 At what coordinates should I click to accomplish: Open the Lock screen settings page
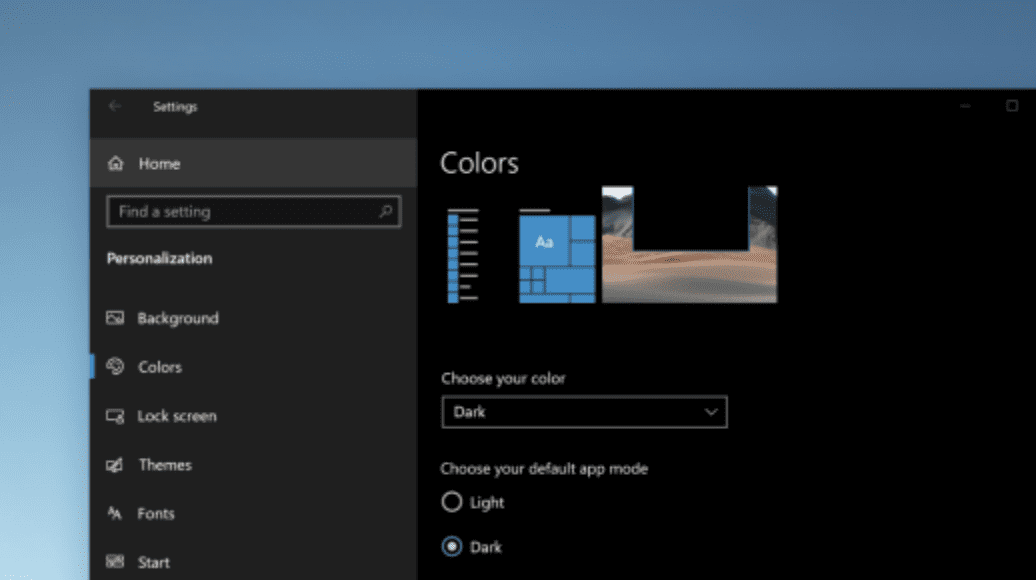(x=180, y=416)
